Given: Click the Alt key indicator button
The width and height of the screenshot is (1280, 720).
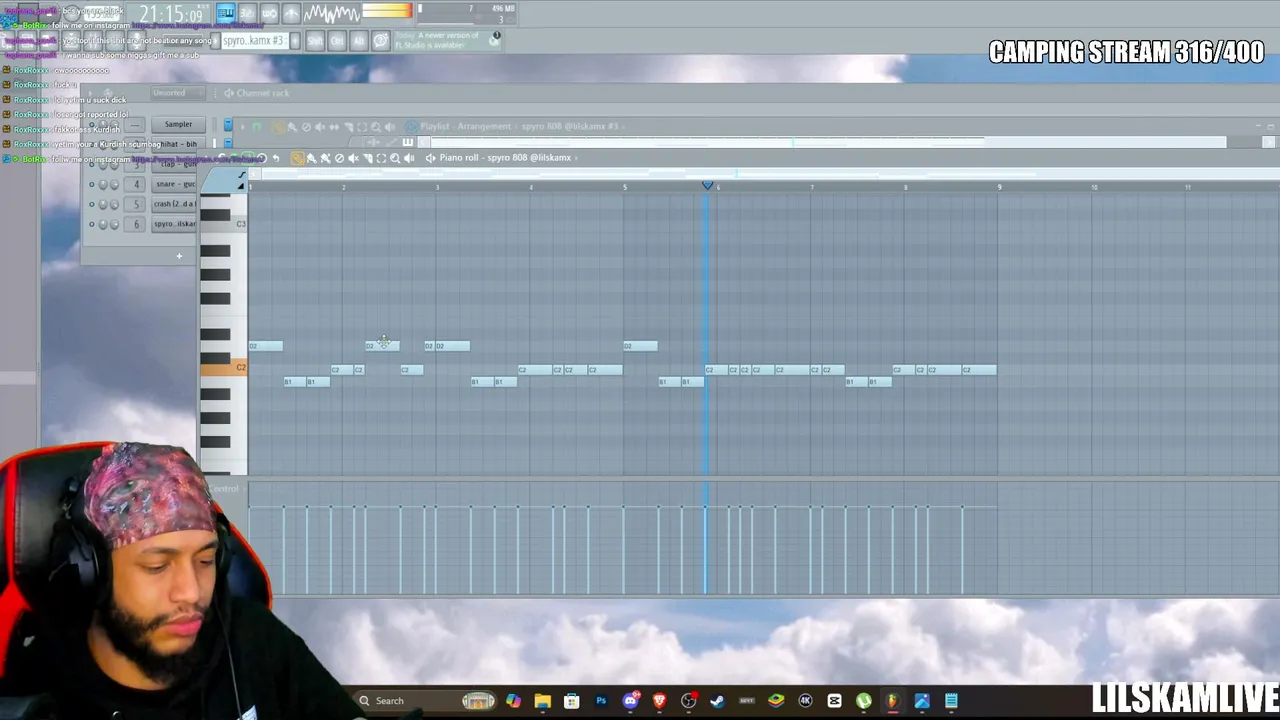Looking at the screenshot, I should 359,41.
